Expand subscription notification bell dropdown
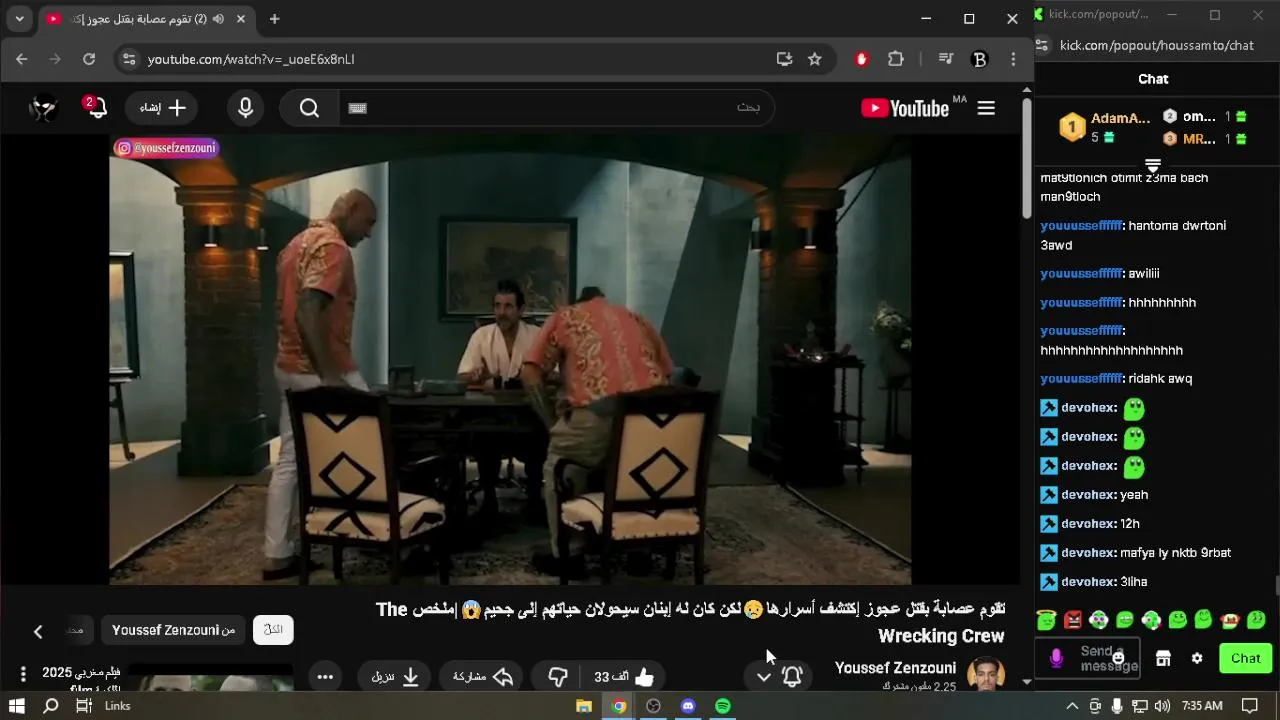 tap(778, 677)
